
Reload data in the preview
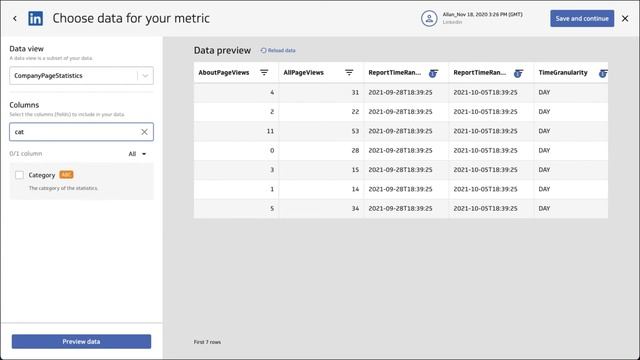(278, 50)
